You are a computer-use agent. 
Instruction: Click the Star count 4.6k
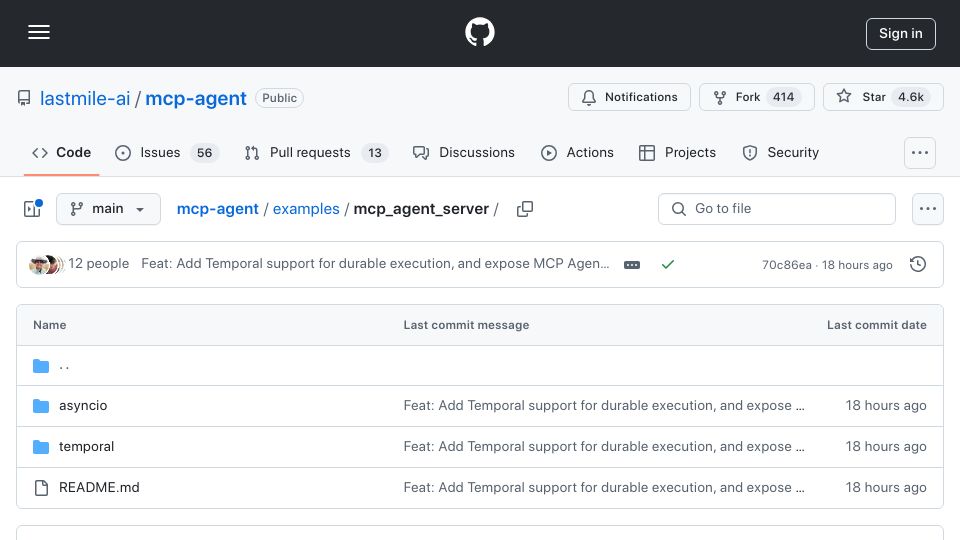click(x=911, y=97)
